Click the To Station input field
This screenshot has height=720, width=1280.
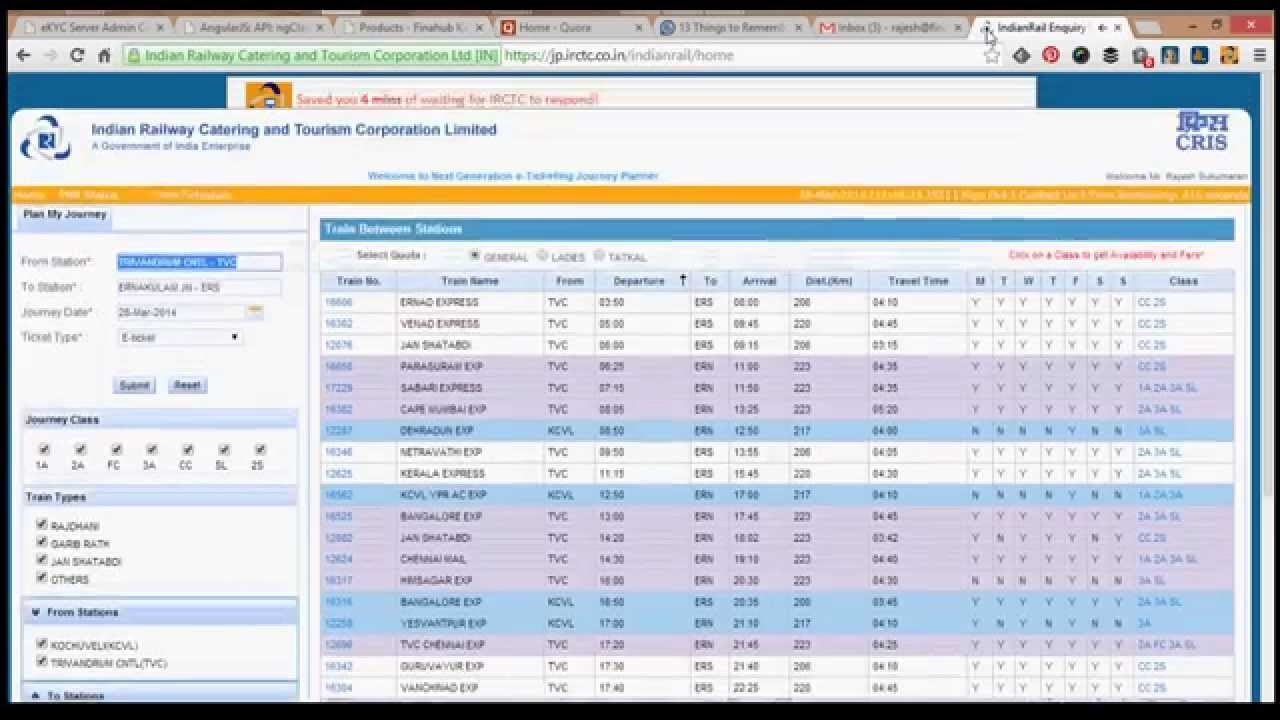tap(199, 287)
